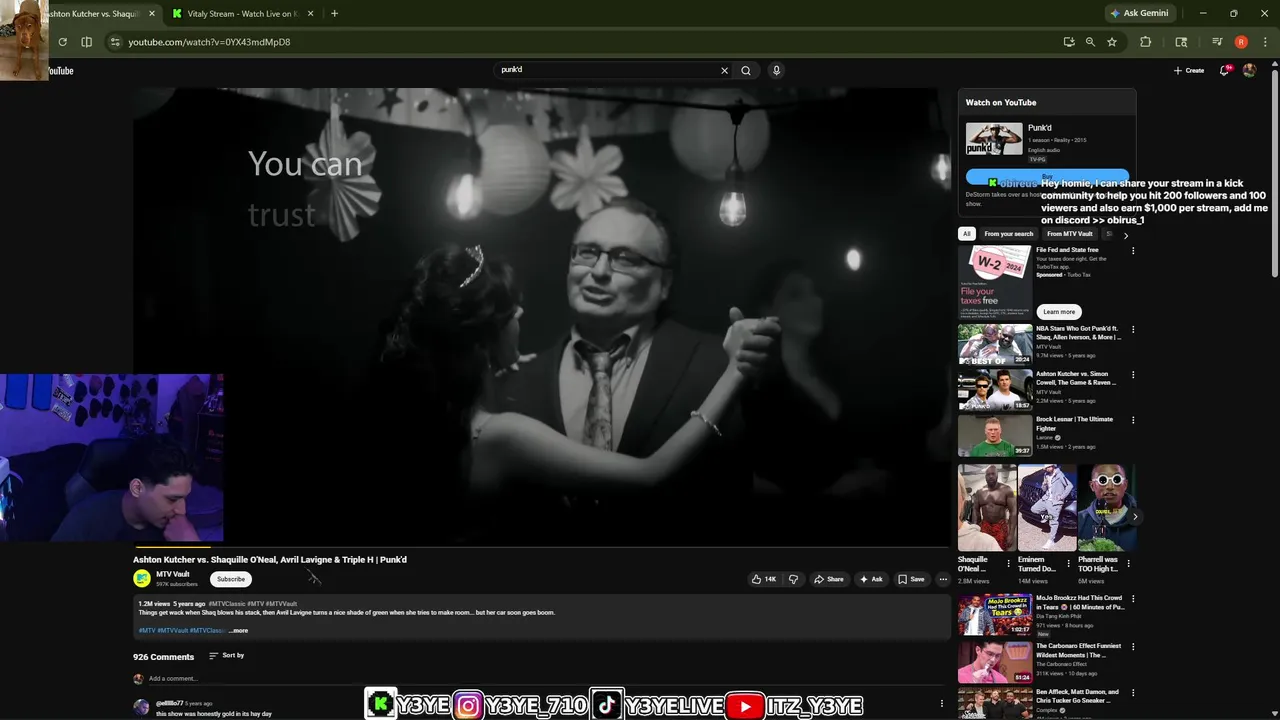Click Ask Gemini in the title bar
The width and height of the screenshot is (1280, 720).
pos(1139,14)
